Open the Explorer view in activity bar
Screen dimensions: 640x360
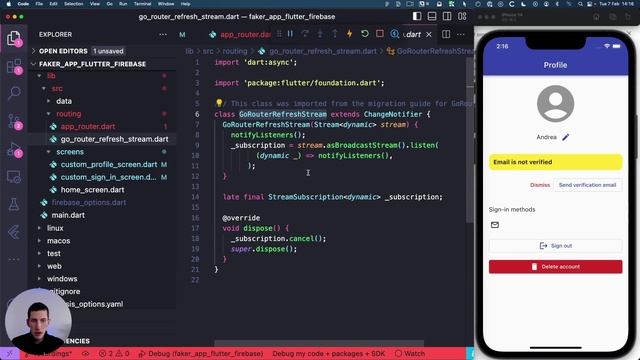tap(14, 39)
